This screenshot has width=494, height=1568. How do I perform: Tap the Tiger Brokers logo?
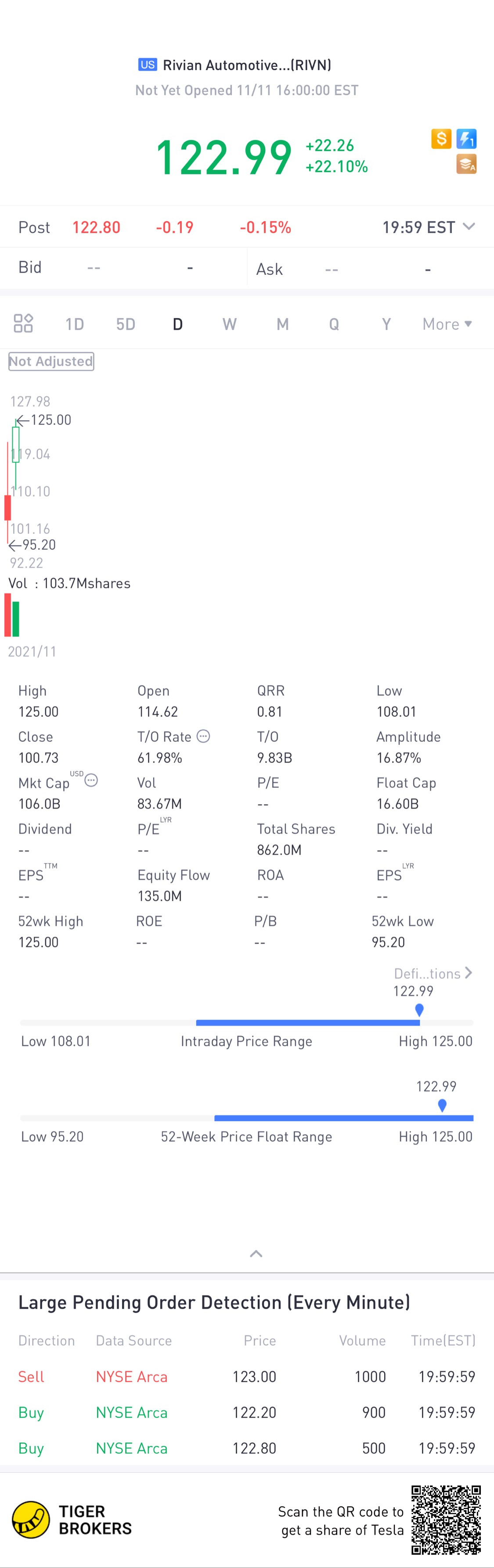[x=72, y=1520]
